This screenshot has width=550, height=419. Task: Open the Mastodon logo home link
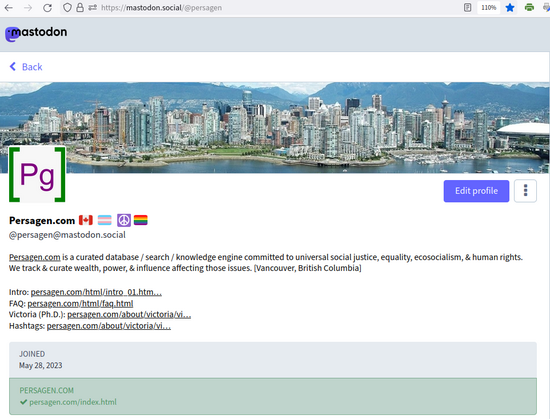(x=36, y=33)
